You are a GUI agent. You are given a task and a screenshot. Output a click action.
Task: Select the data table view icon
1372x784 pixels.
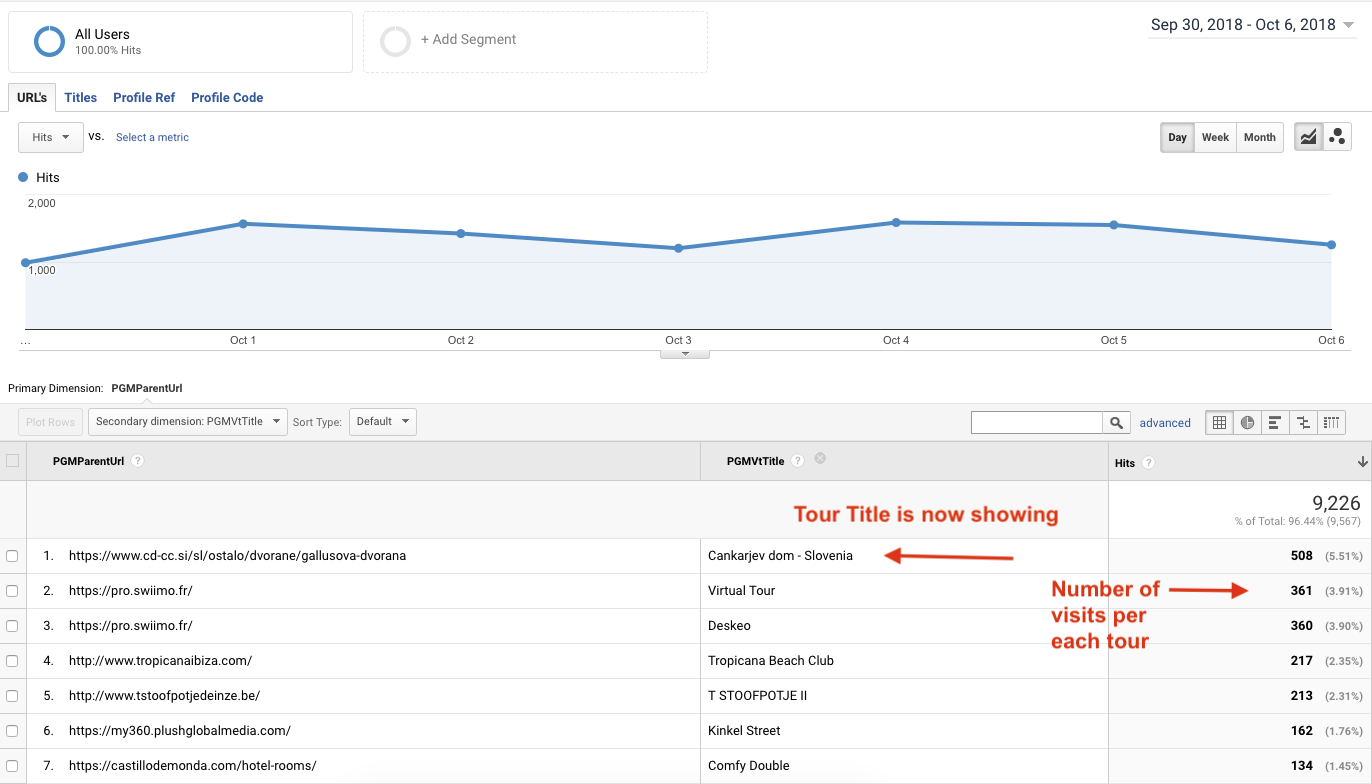1219,422
